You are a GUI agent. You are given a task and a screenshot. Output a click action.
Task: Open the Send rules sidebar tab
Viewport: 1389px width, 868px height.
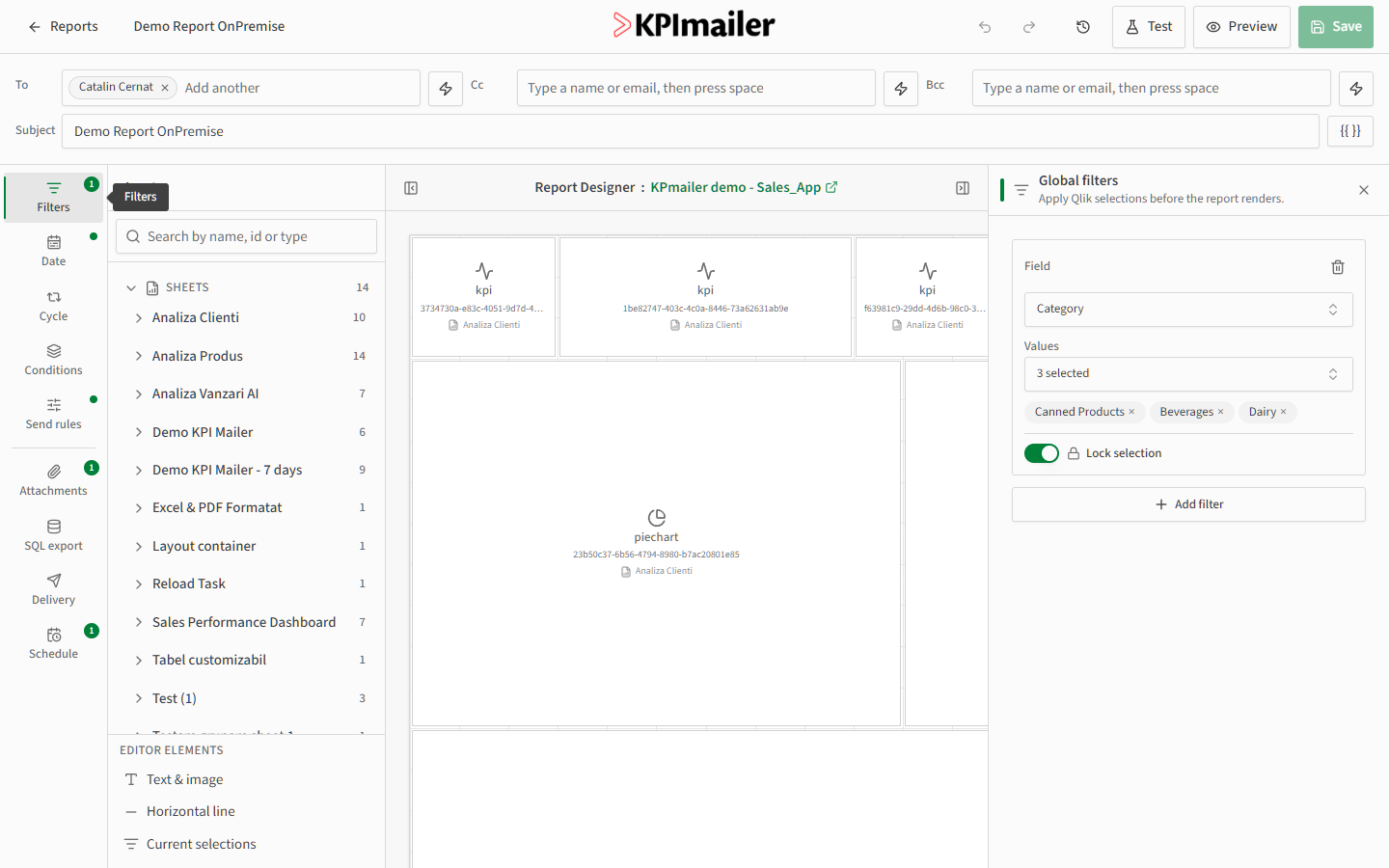click(x=54, y=414)
